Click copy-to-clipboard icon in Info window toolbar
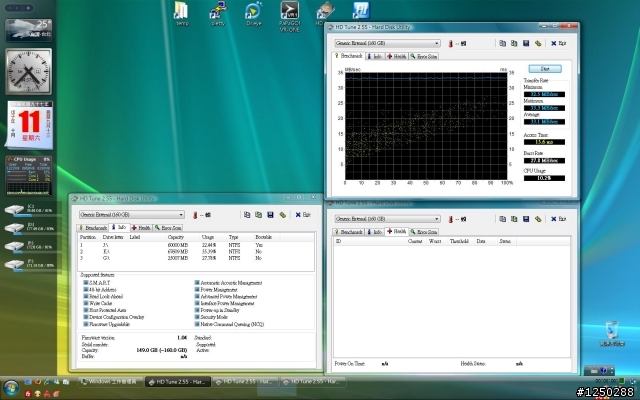Viewport: 640px width, 400px height. point(247,215)
